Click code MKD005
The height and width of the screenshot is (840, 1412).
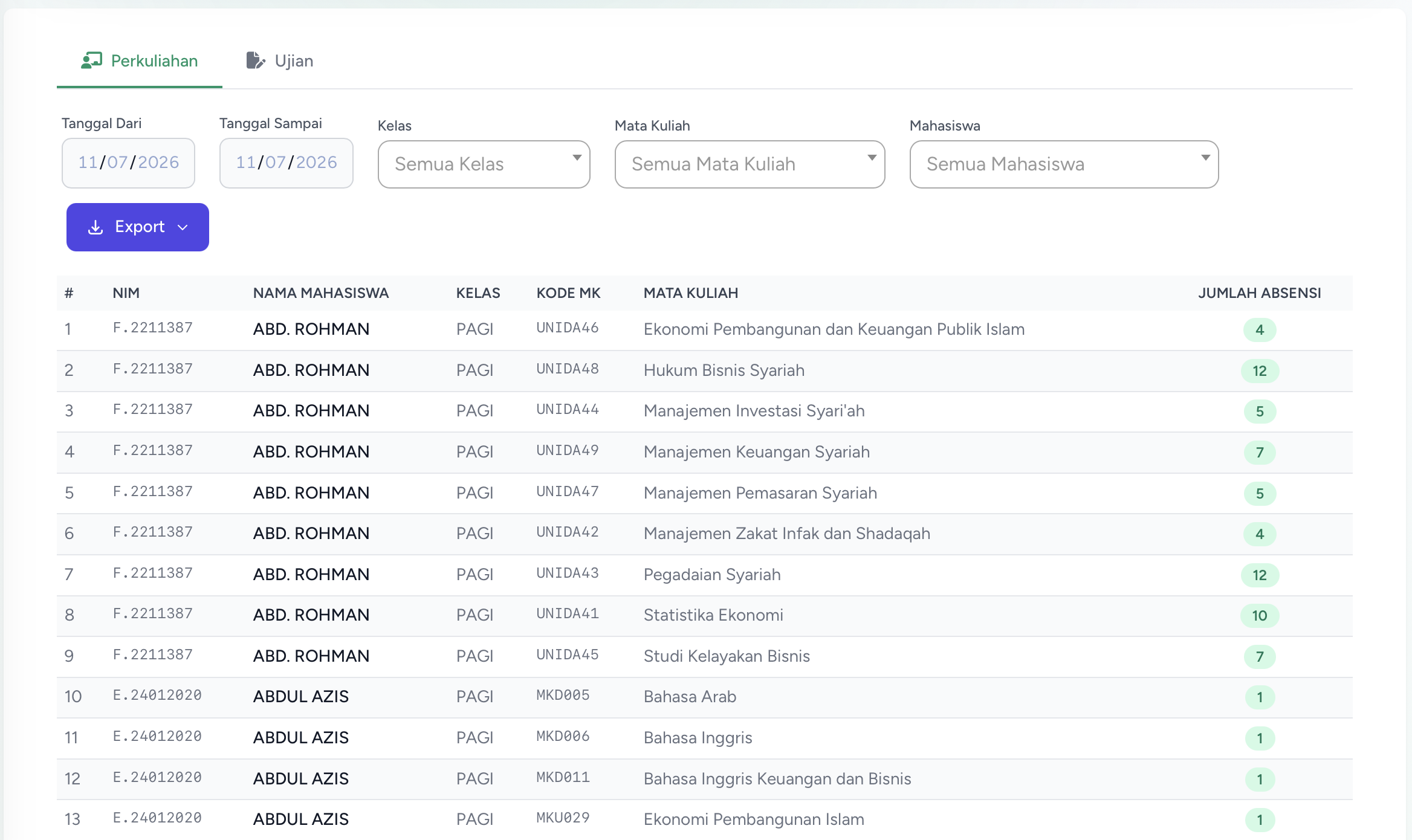click(563, 696)
